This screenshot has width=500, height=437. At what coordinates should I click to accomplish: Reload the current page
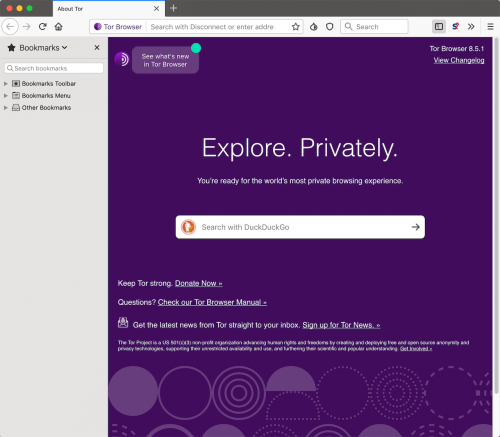click(42, 27)
